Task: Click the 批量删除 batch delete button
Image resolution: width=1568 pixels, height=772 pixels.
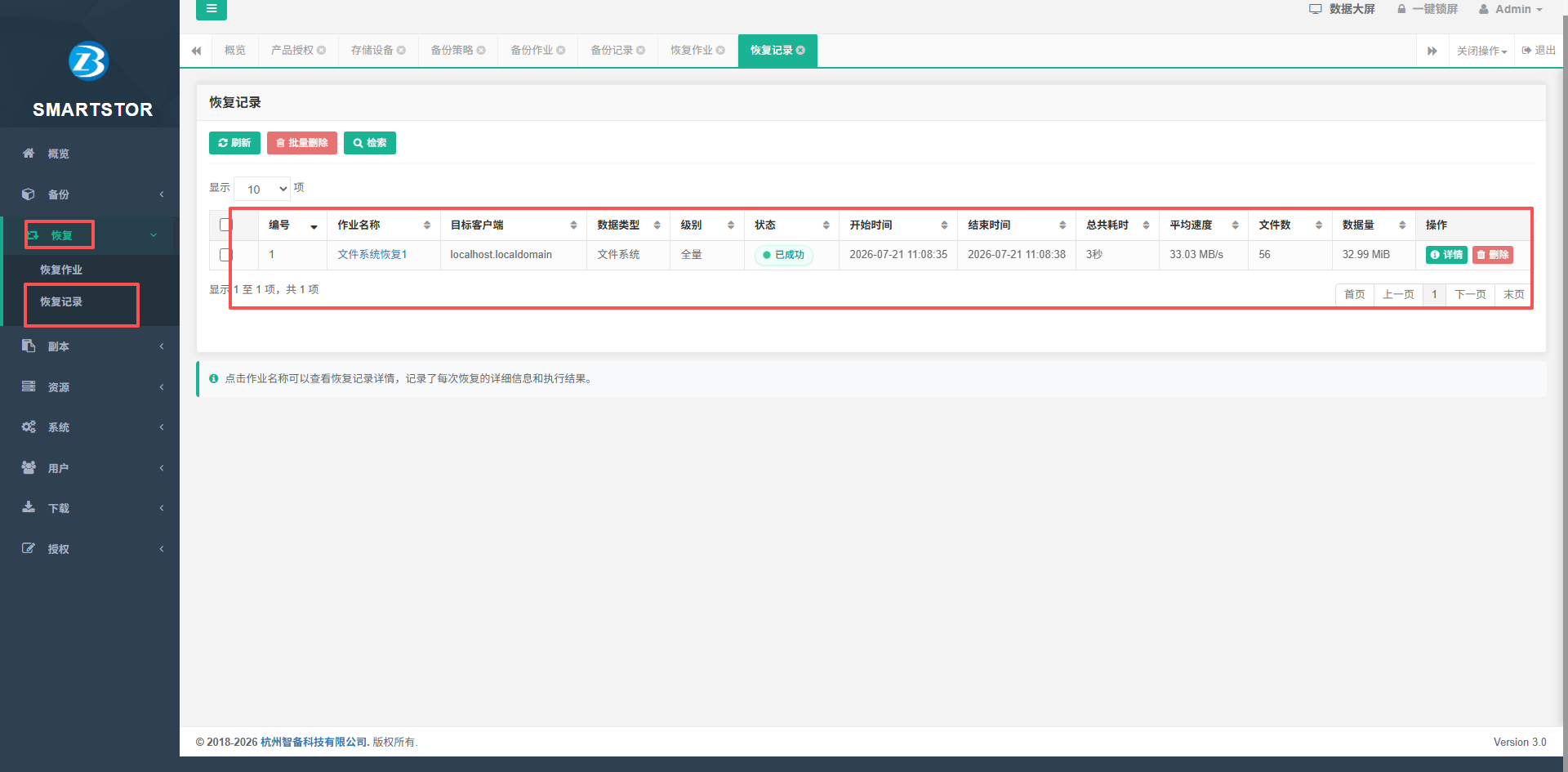Action: pos(302,143)
